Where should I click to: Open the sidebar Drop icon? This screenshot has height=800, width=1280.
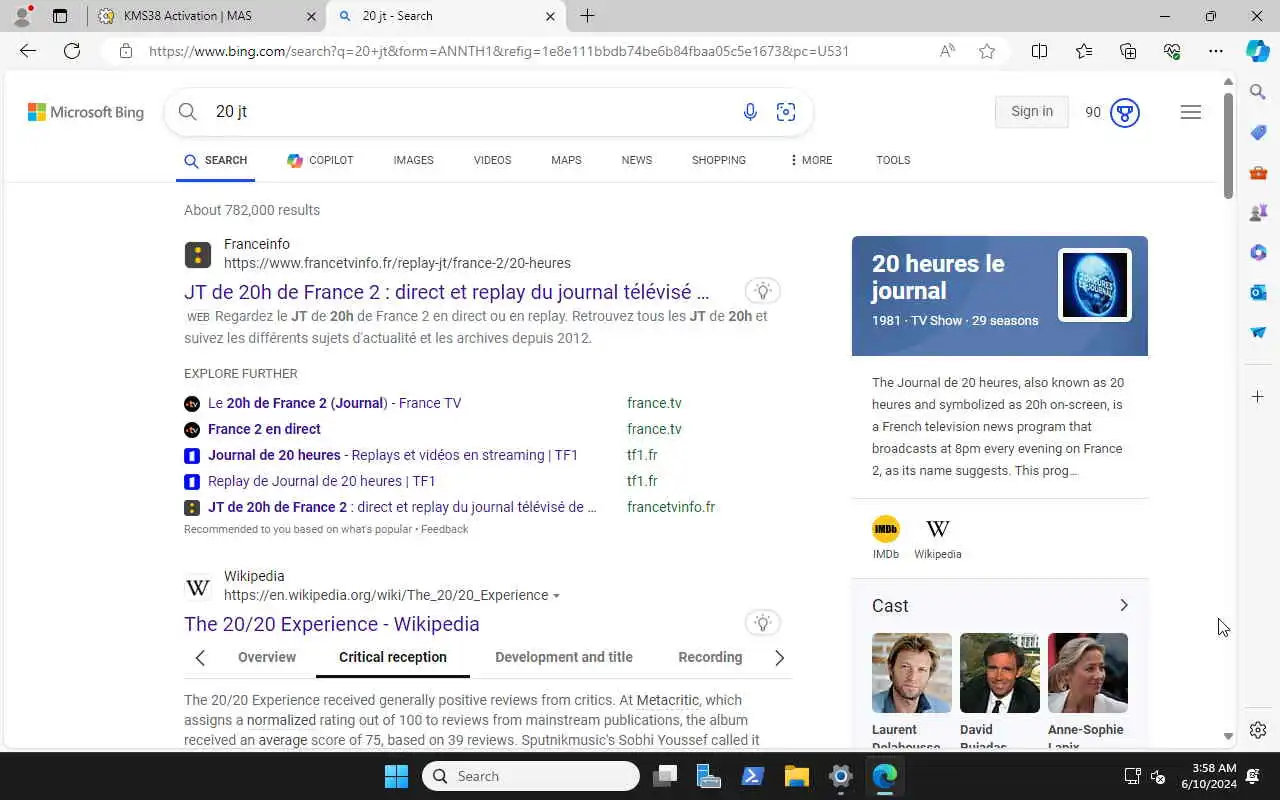(x=1258, y=332)
